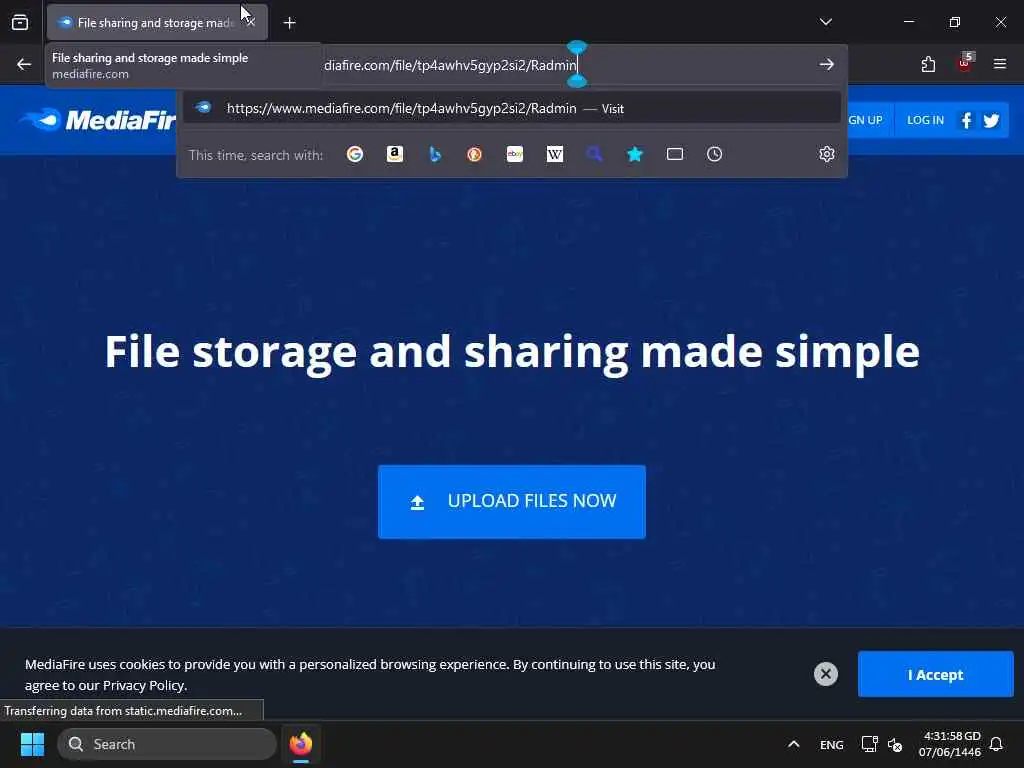1024x768 pixels.
Task: Open Firefox View icon in tab strip
Action: click(x=20, y=23)
